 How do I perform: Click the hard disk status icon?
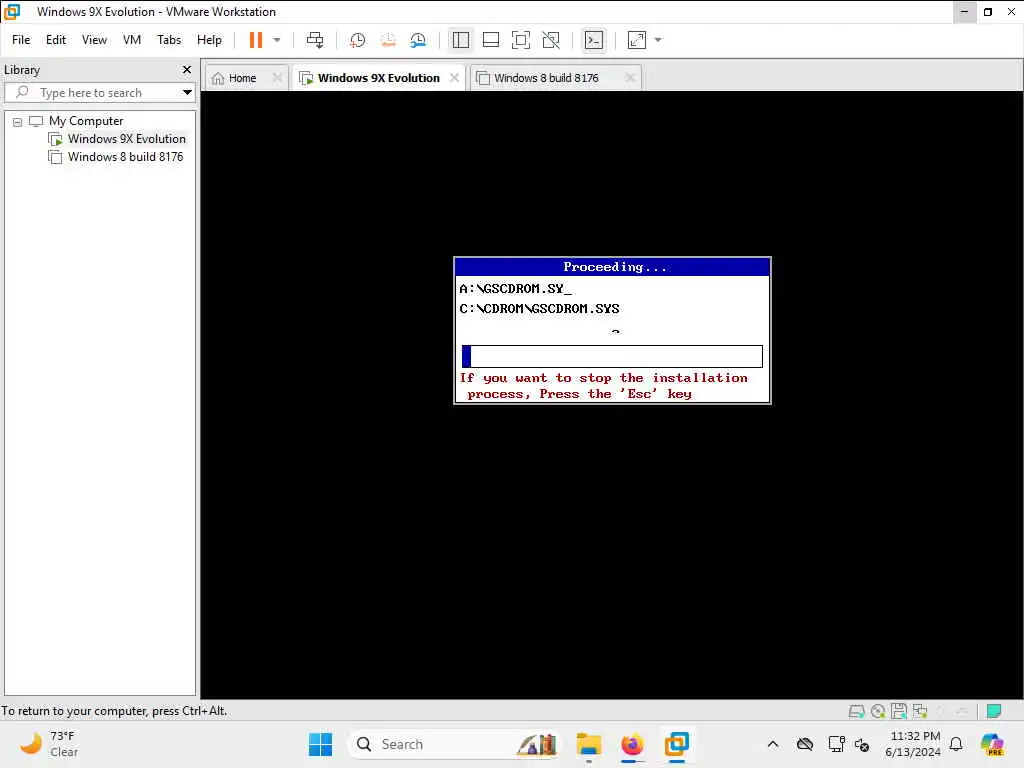coord(857,711)
